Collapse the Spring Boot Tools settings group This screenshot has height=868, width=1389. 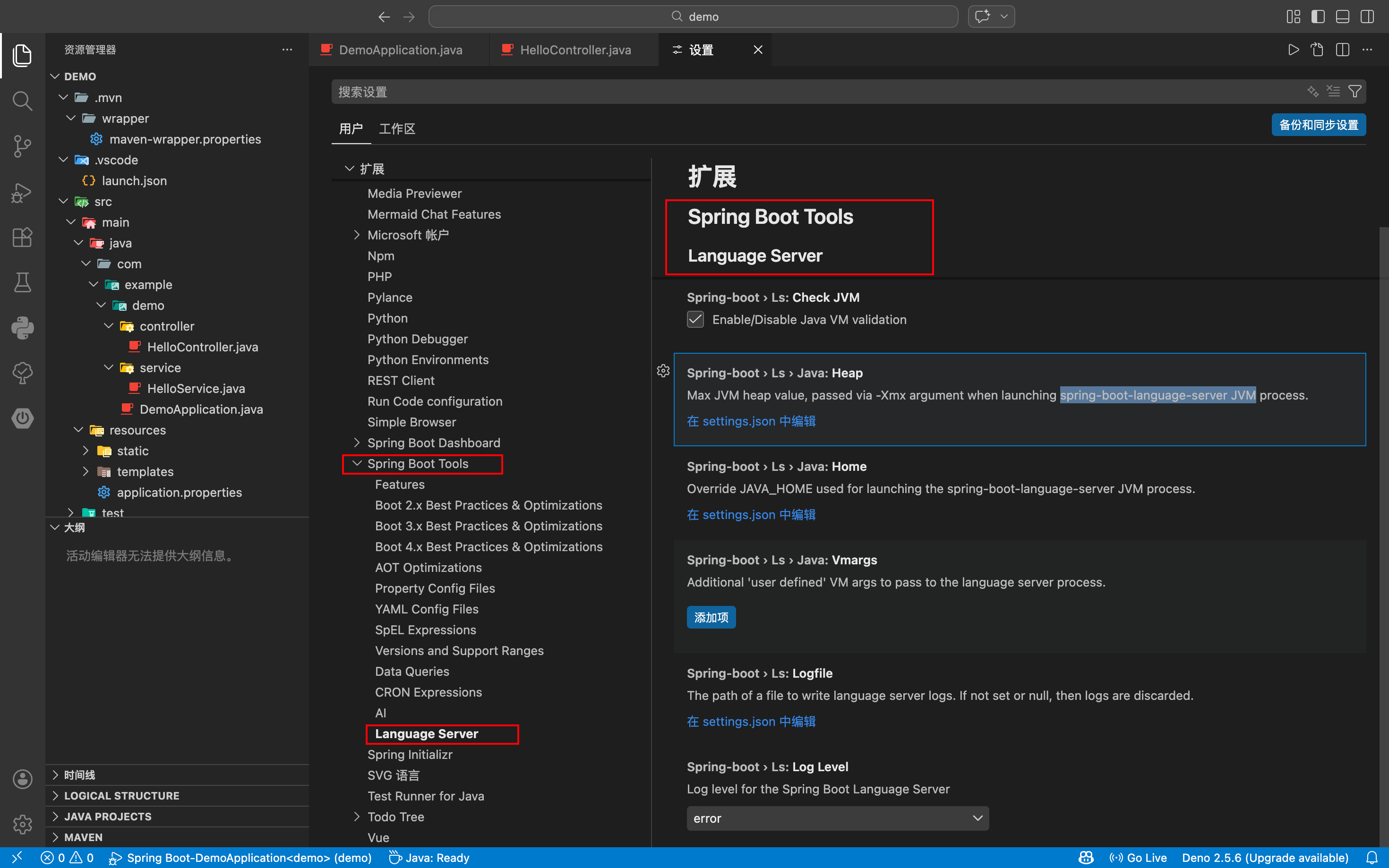pos(357,463)
